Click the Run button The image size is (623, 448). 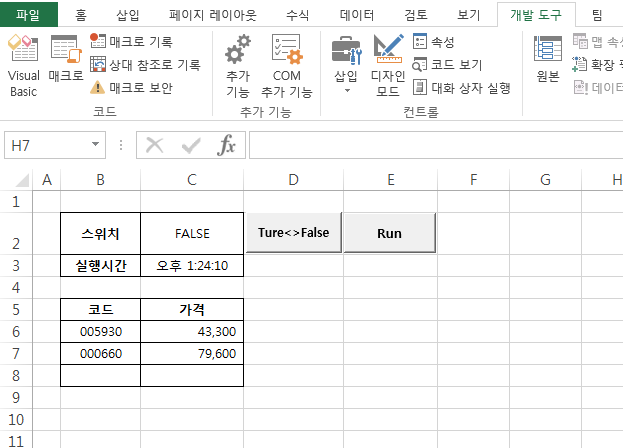pos(389,232)
